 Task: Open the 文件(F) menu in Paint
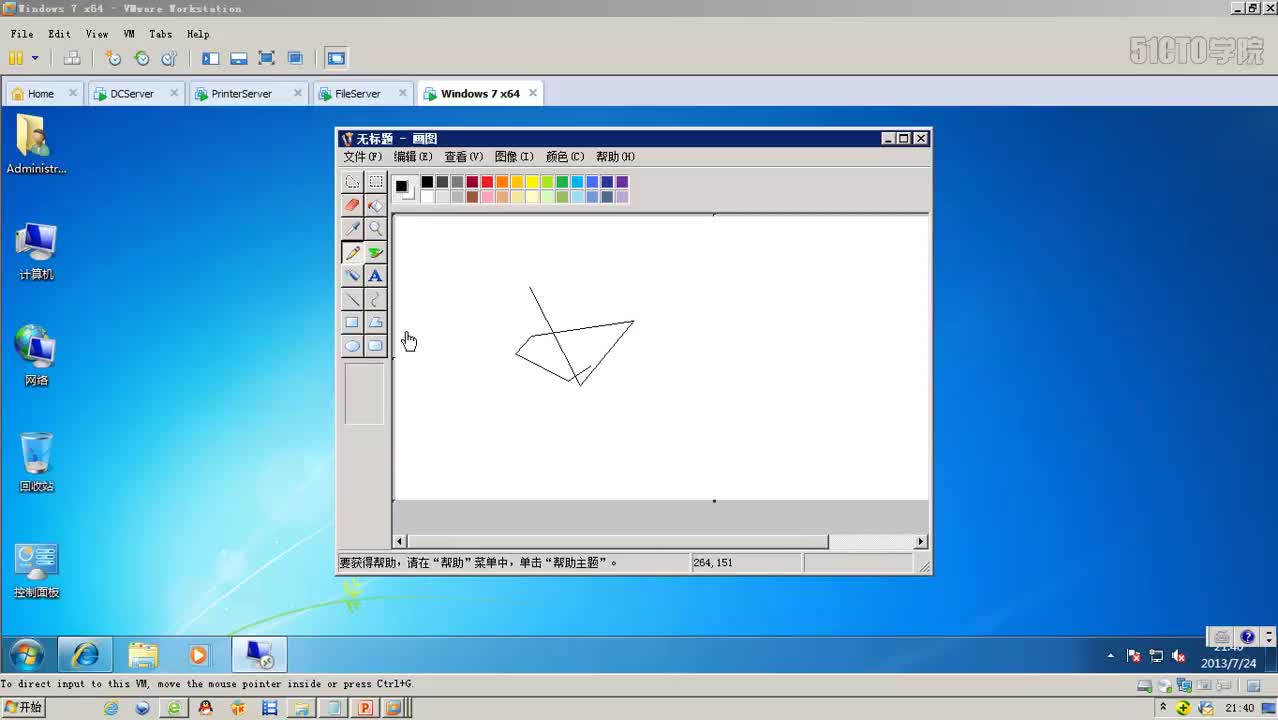(x=363, y=157)
